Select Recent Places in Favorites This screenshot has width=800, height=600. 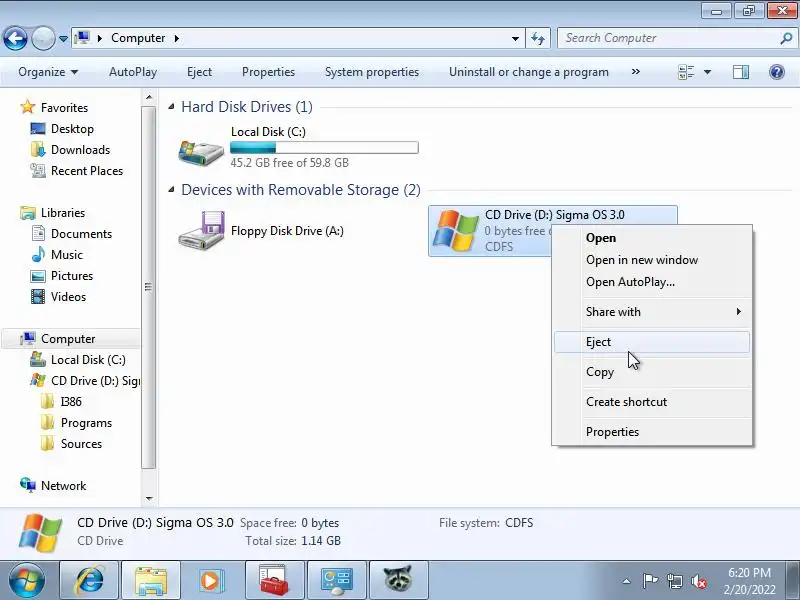click(87, 170)
